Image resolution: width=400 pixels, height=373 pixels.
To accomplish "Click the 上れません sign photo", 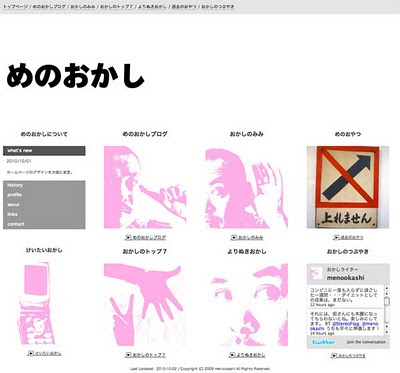I will [x=348, y=187].
